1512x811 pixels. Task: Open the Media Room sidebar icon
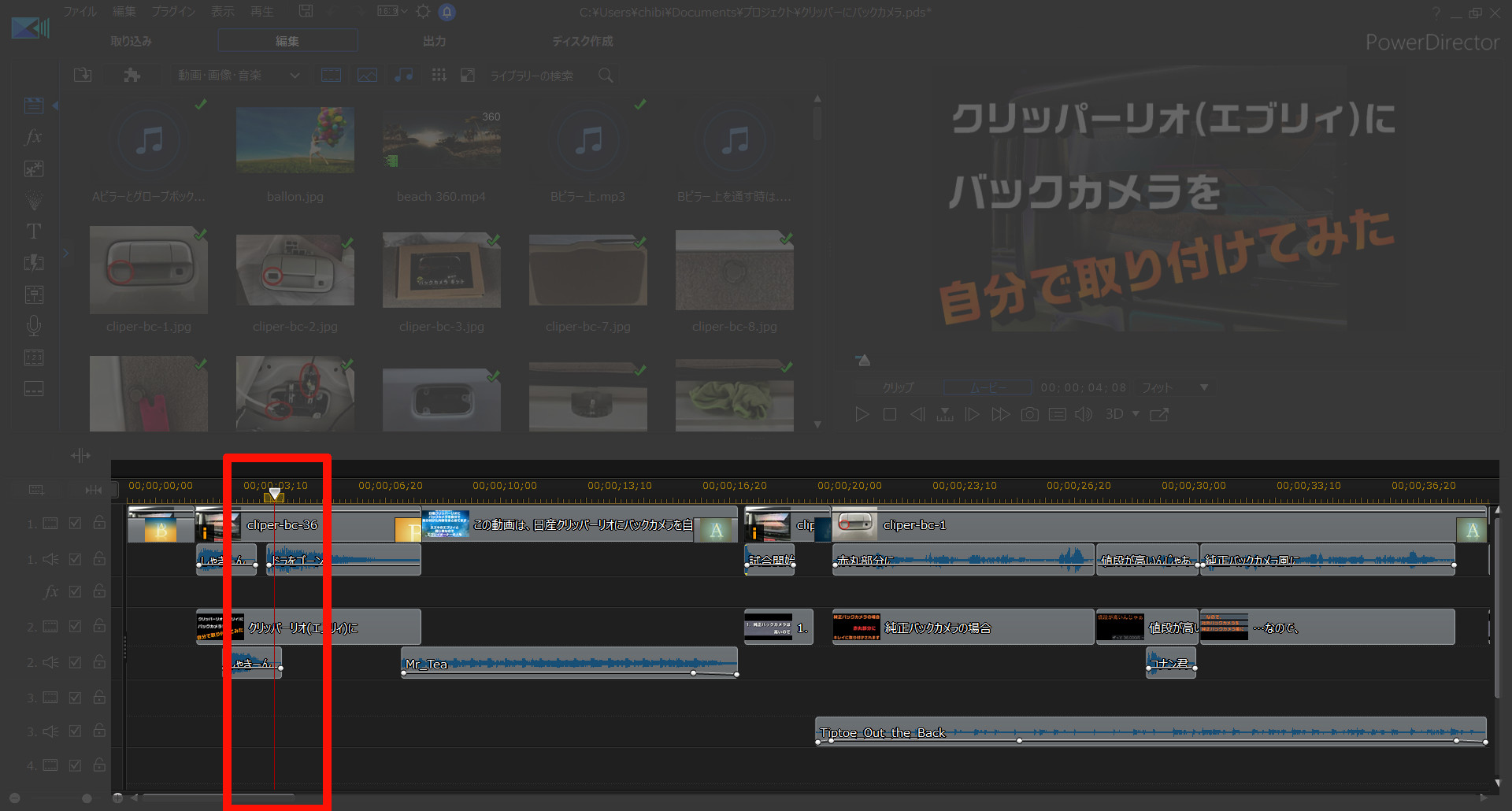click(34, 105)
